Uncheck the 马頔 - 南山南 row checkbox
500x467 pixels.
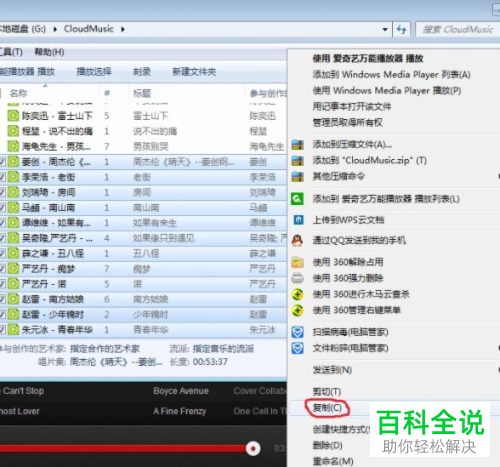coord(2,208)
